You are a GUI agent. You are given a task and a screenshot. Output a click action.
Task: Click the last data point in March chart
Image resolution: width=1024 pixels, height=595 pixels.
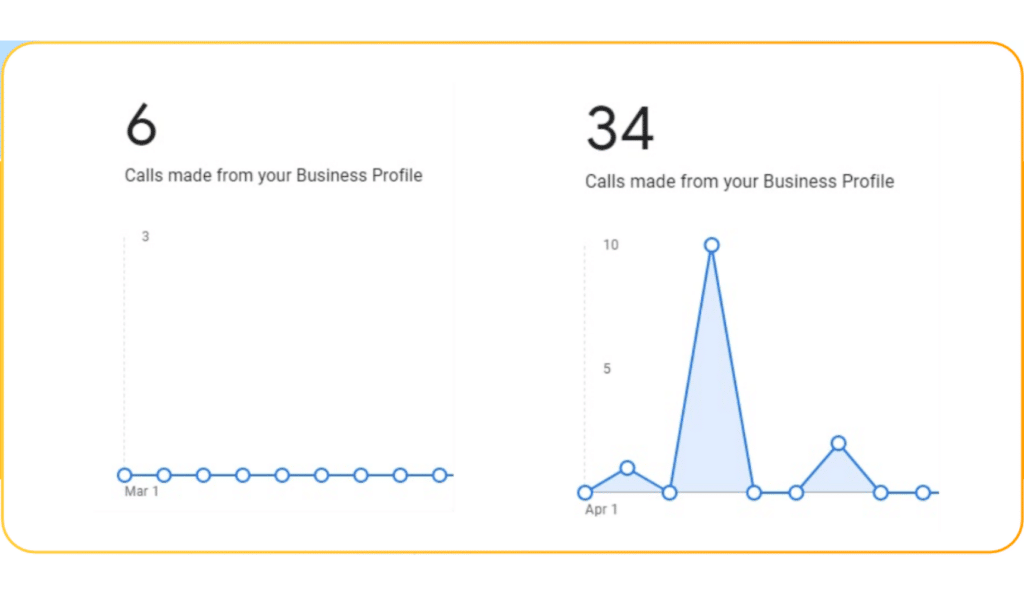(x=440, y=475)
